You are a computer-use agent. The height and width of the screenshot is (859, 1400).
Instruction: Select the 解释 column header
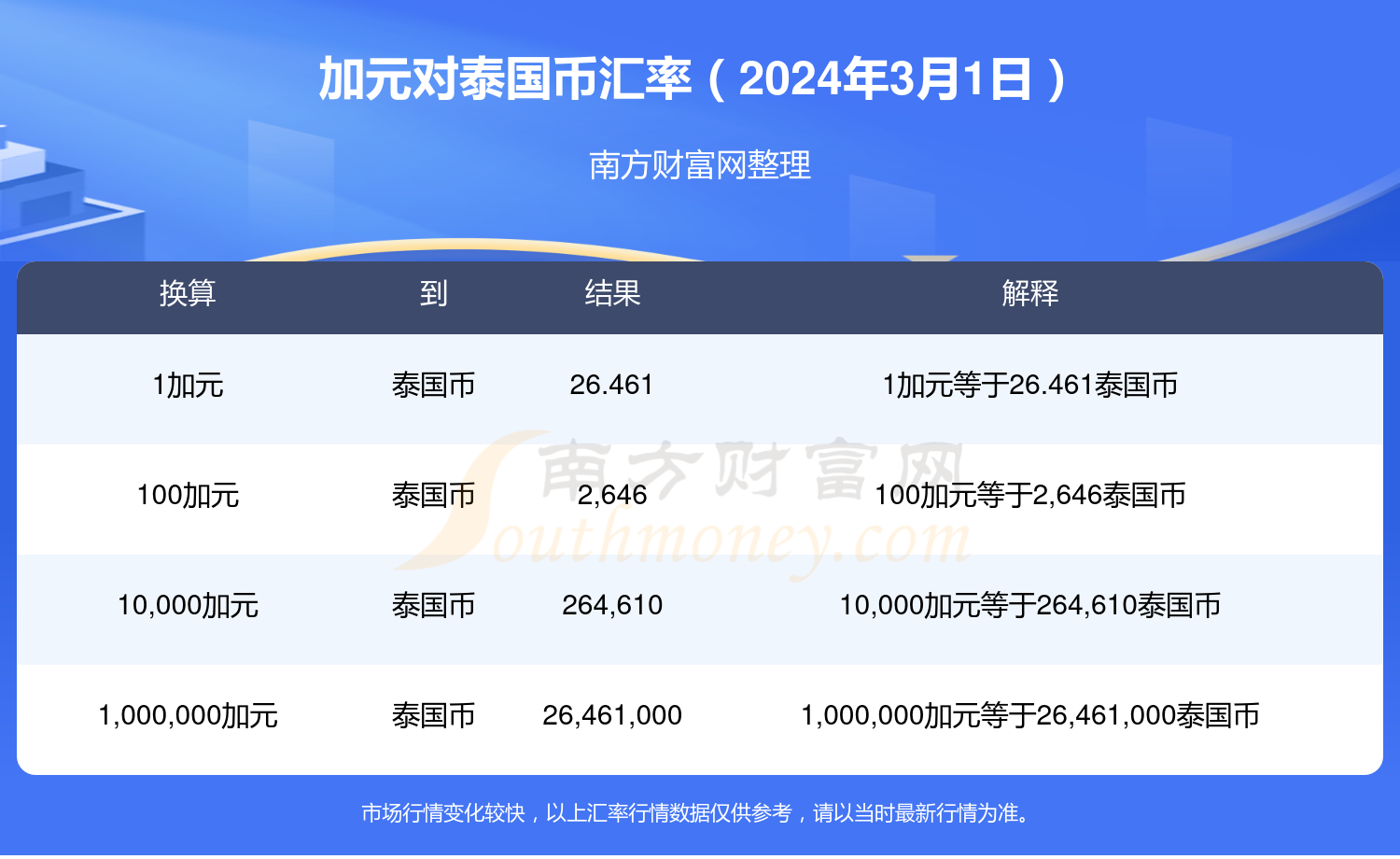pos(1030,293)
